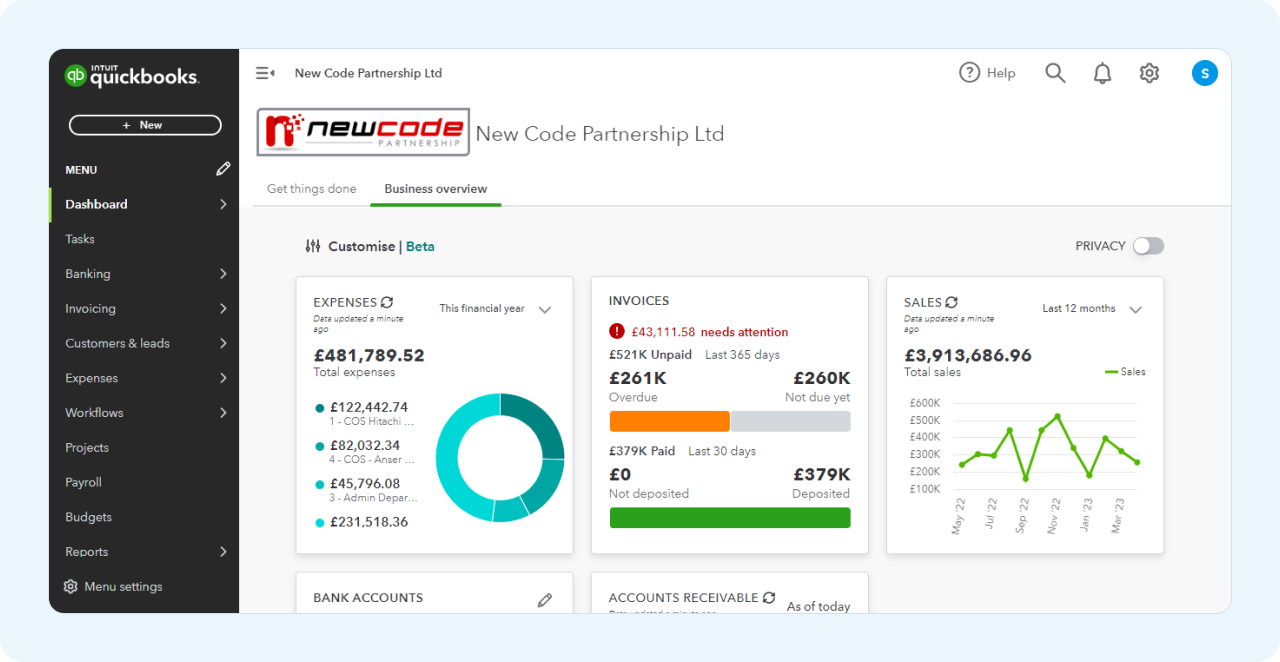Open the Last 12 months dropdown
This screenshot has width=1280, height=662.
tap(1092, 309)
